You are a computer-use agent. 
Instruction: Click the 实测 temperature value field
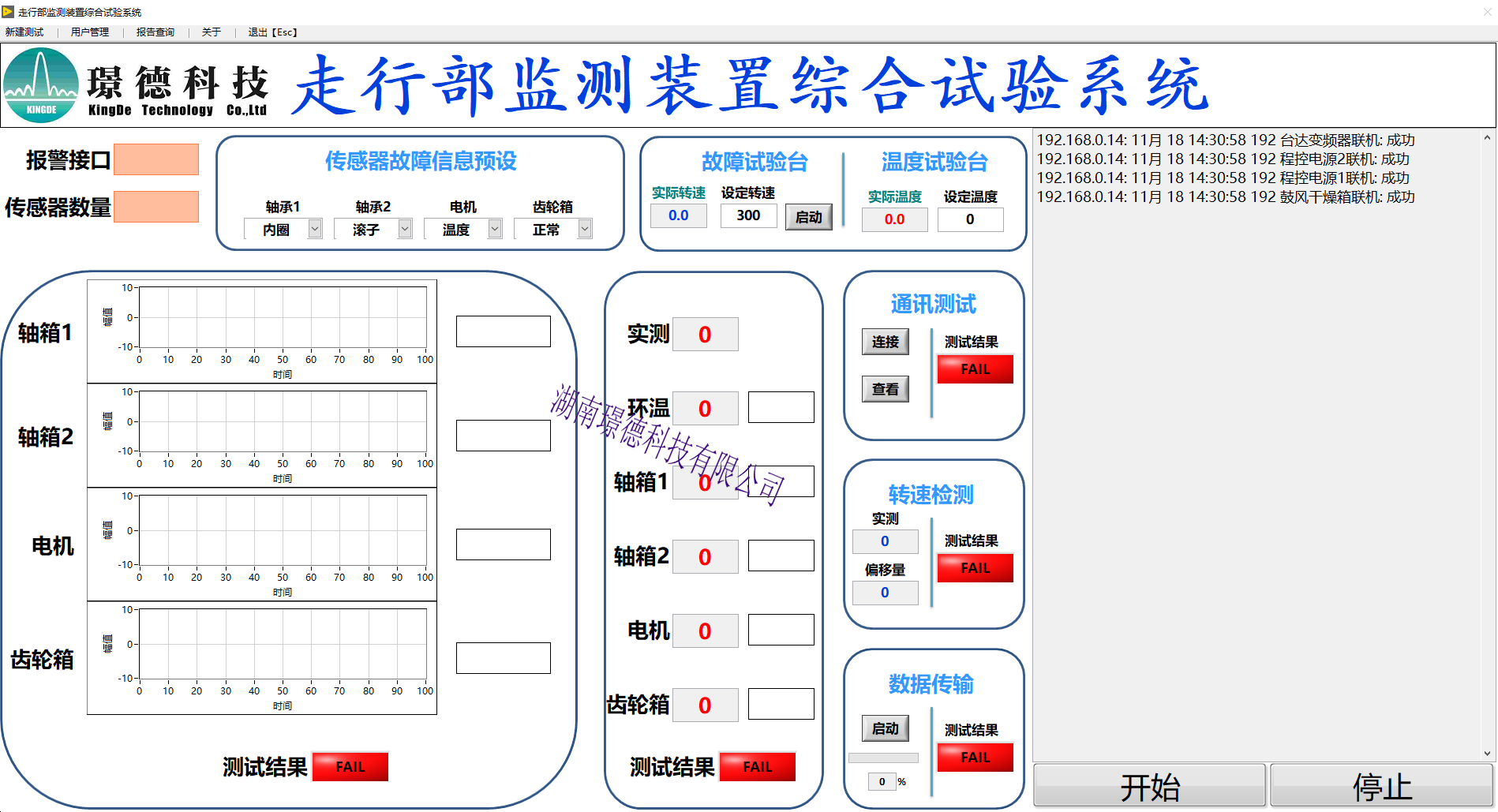click(x=705, y=335)
